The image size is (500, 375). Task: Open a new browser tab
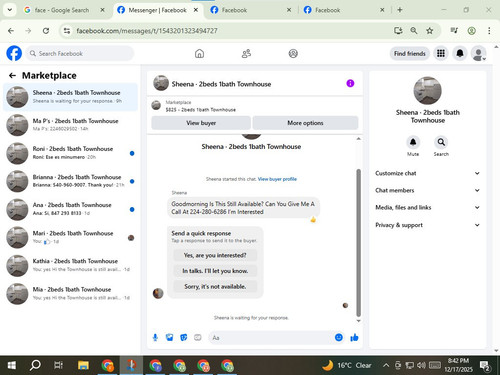pyautogui.click(x=400, y=10)
